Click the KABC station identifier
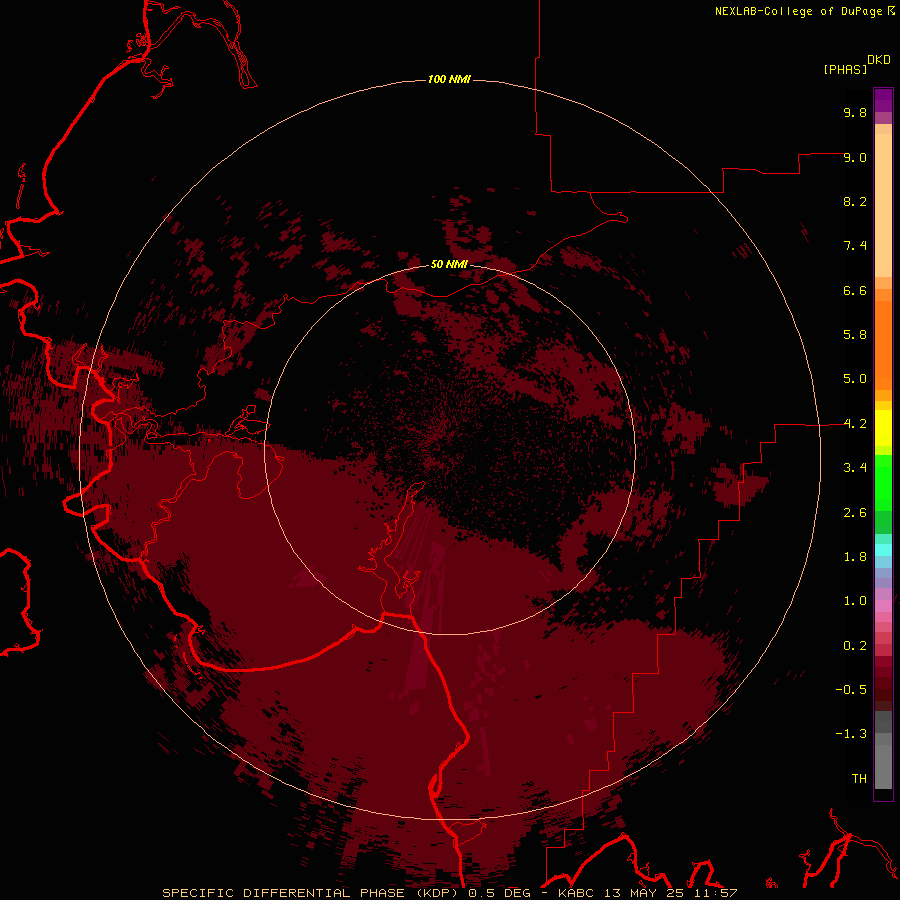The height and width of the screenshot is (900, 900). coord(577,893)
